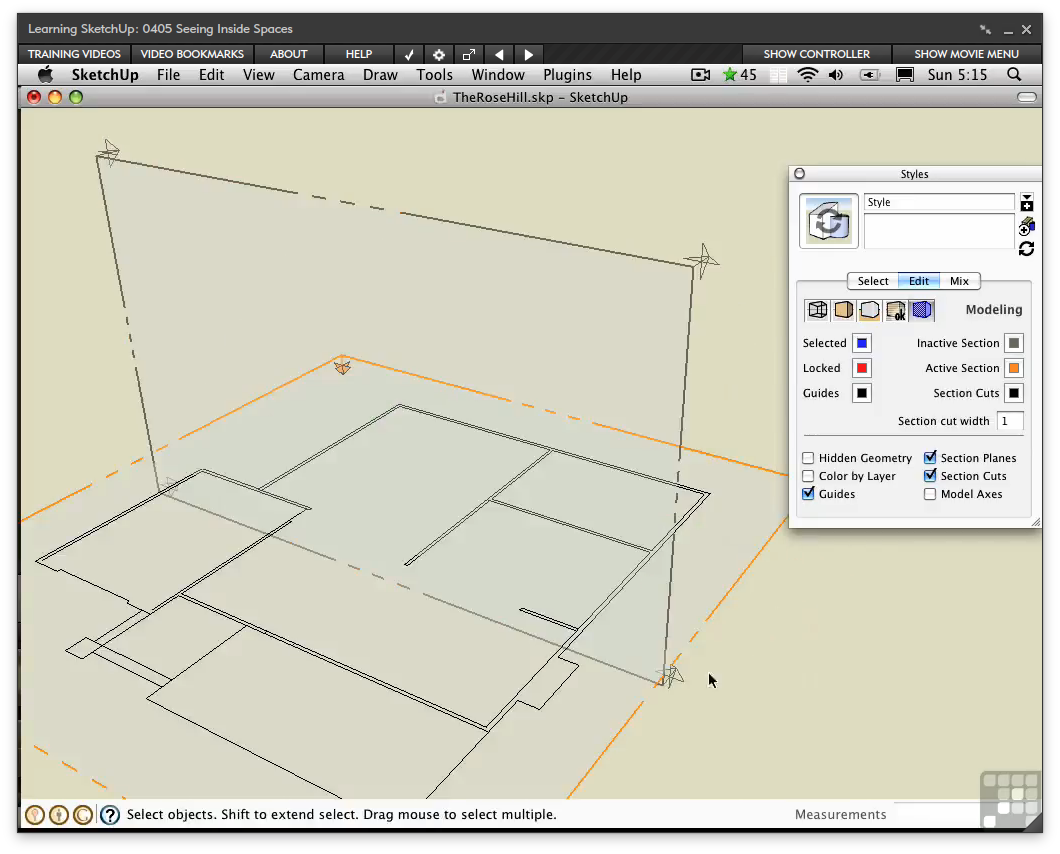This screenshot has height=854, width=1060.
Task: Open the Apple menu
Action: [45, 74]
